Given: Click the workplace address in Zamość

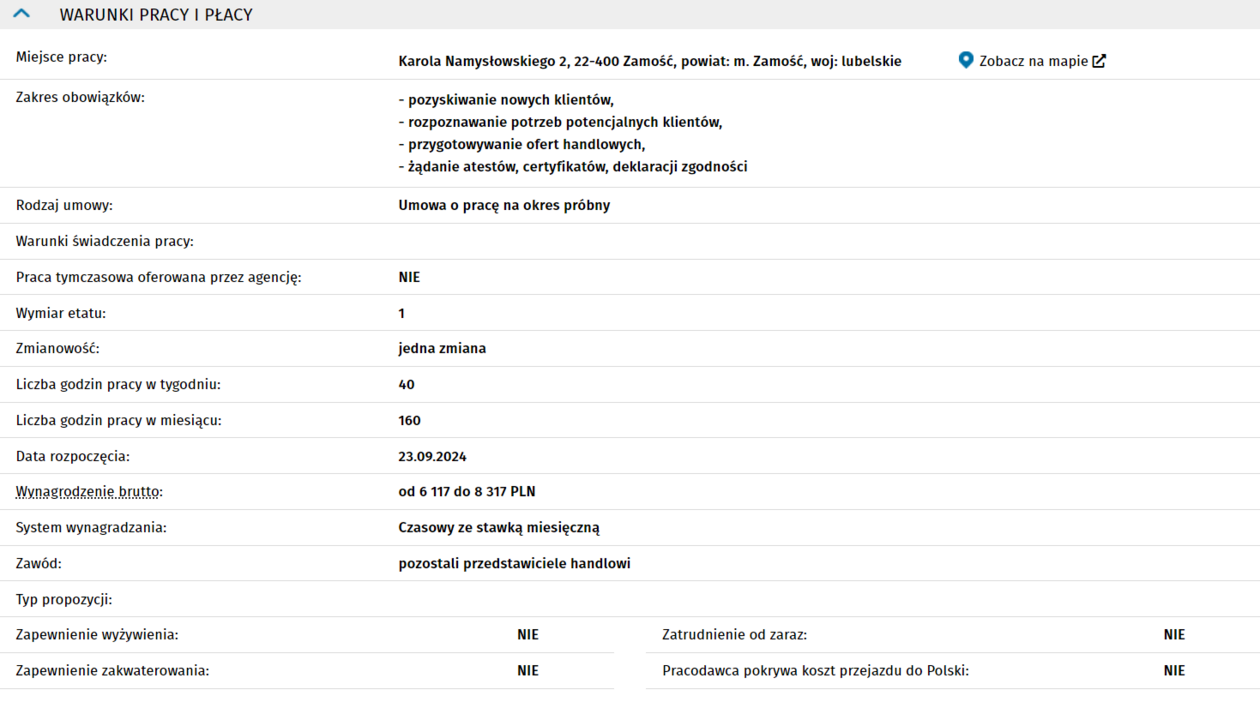Looking at the screenshot, I should pos(649,61).
